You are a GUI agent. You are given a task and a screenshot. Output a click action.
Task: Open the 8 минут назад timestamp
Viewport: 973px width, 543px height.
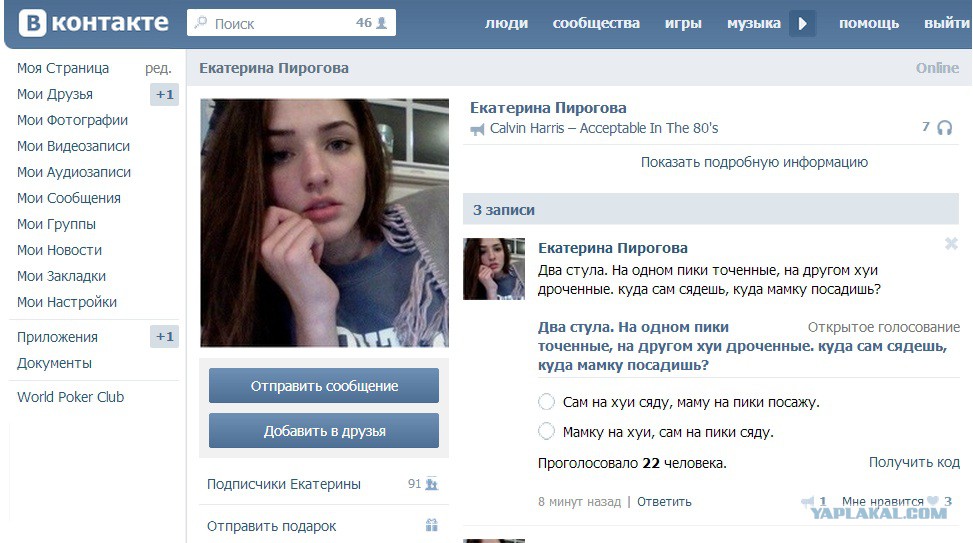click(x=579, y=501)
